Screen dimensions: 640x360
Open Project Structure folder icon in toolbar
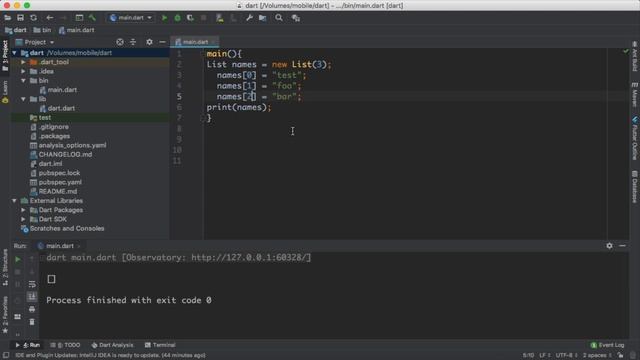(262, 18)
